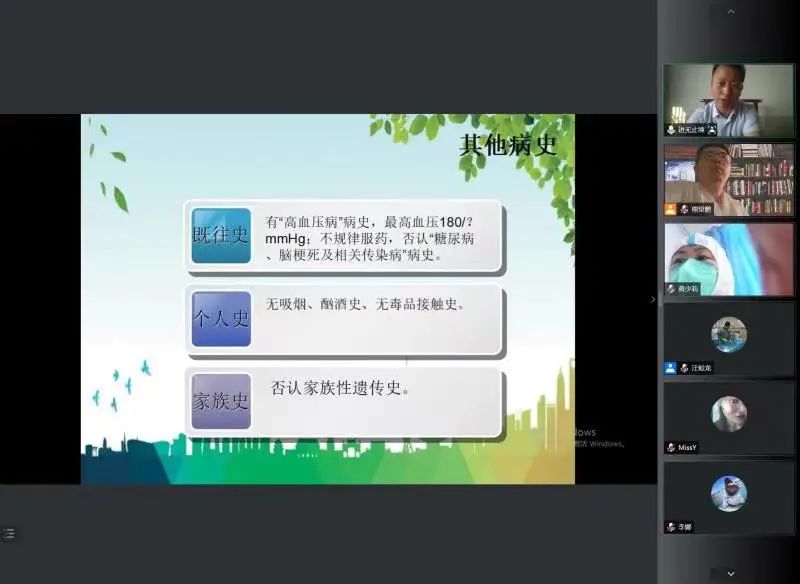Click the blue contact icon beside 汪蛟龙

[x=670, y=368]
